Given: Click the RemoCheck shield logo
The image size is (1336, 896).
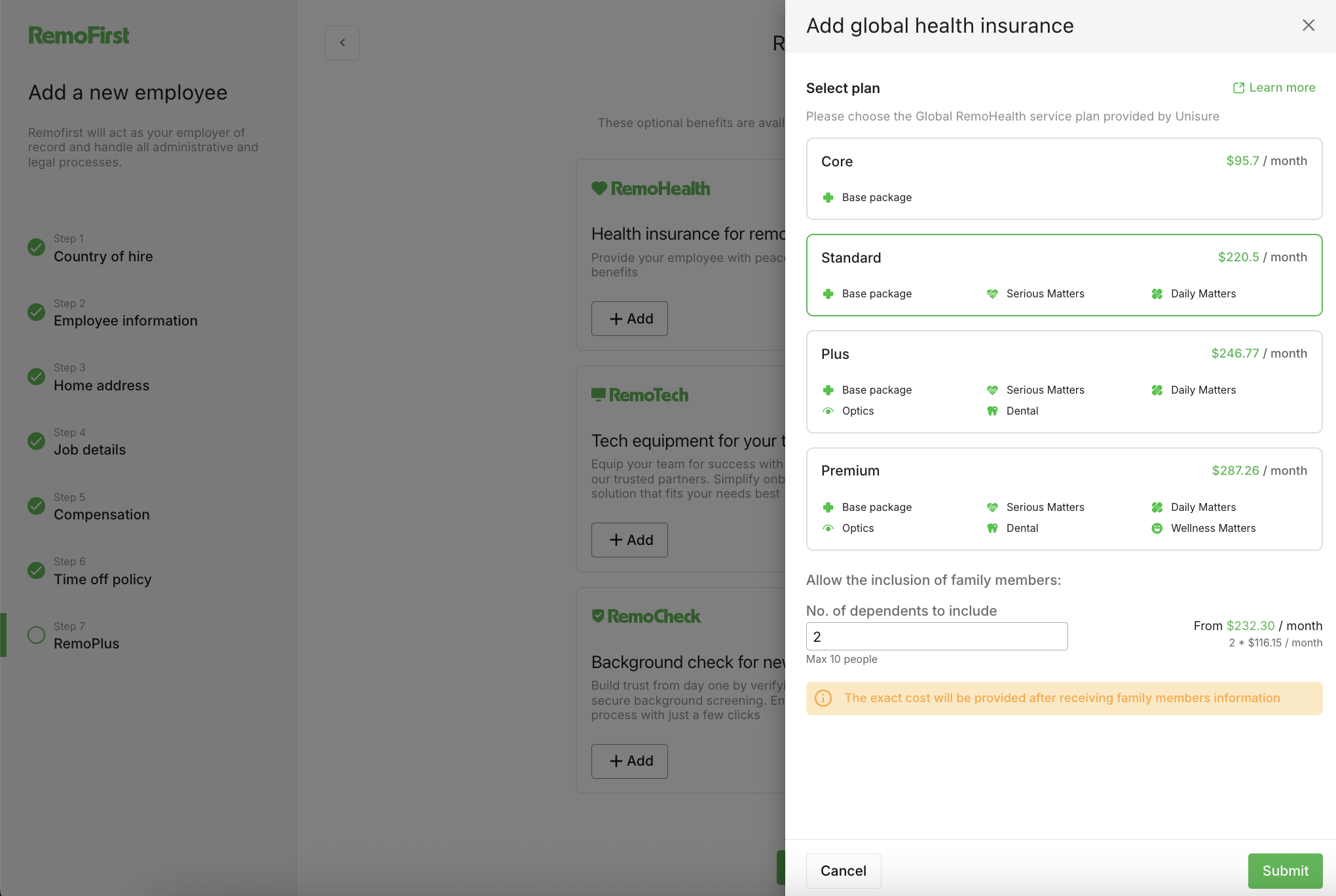Looking at the screenshot, I should coord(646,616).
